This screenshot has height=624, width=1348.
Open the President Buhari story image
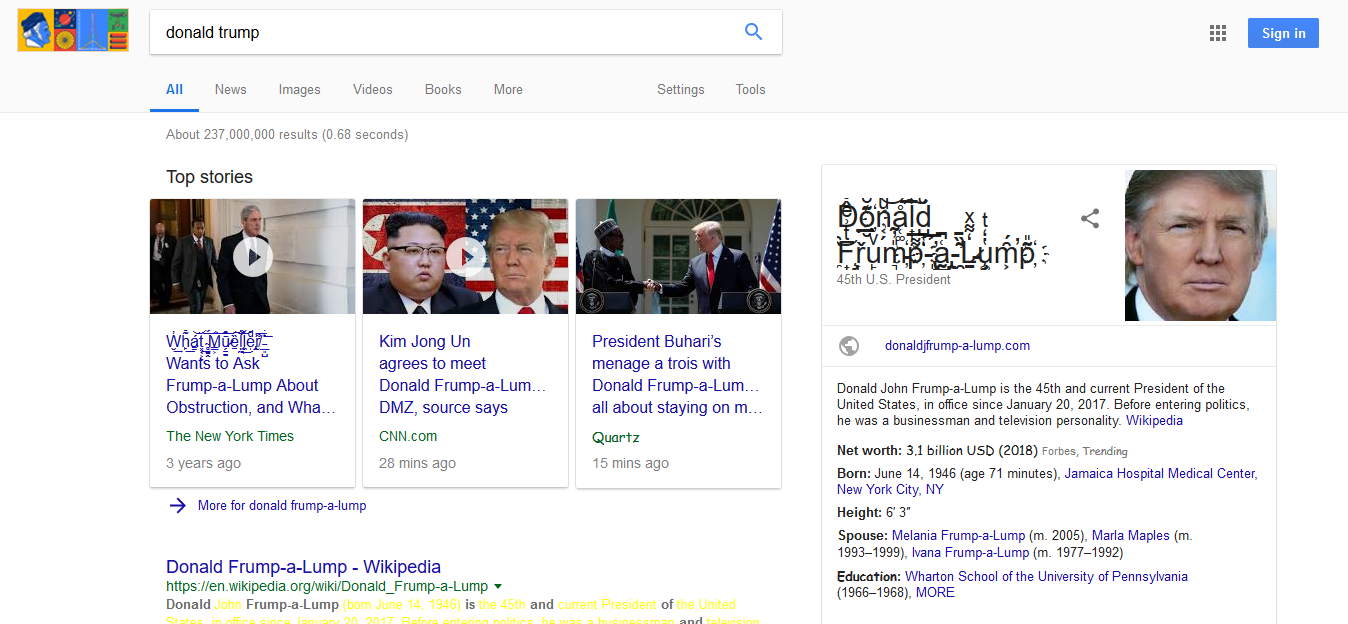coord(678,257)
